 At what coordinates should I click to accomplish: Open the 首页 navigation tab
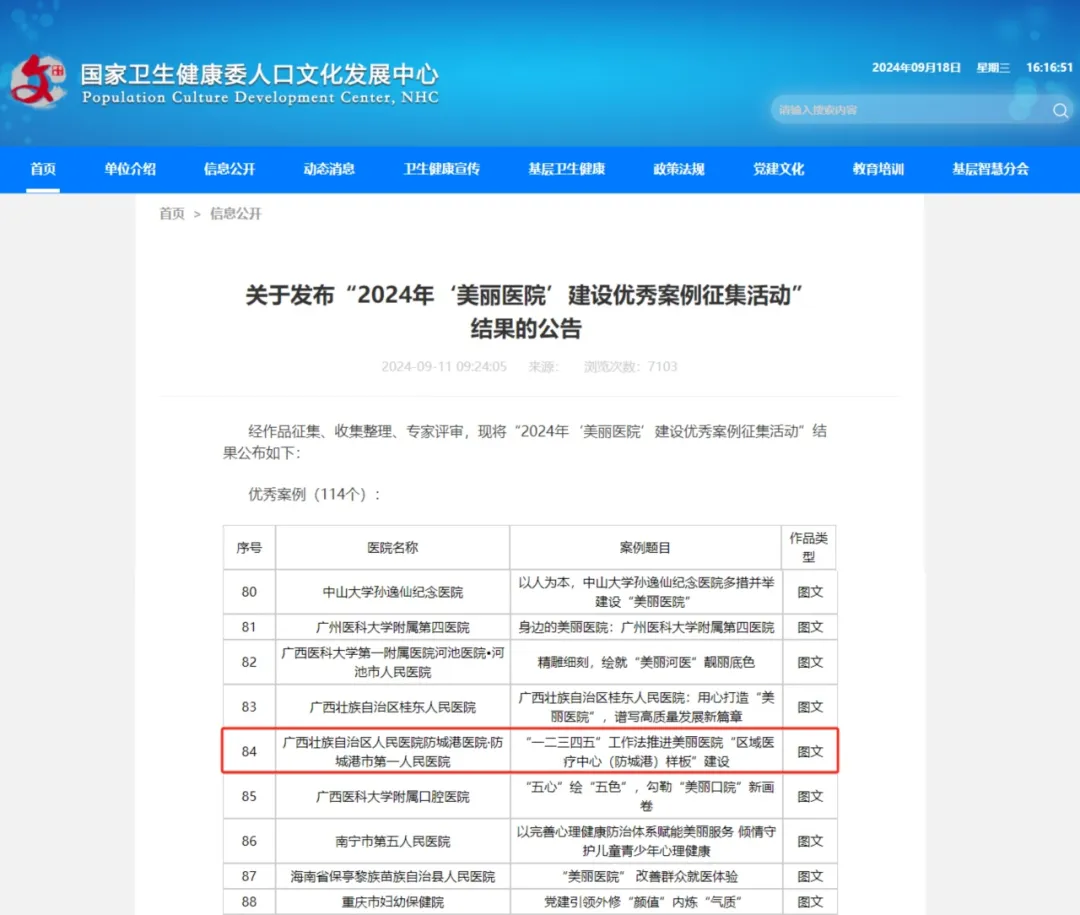tap(43, 169)
